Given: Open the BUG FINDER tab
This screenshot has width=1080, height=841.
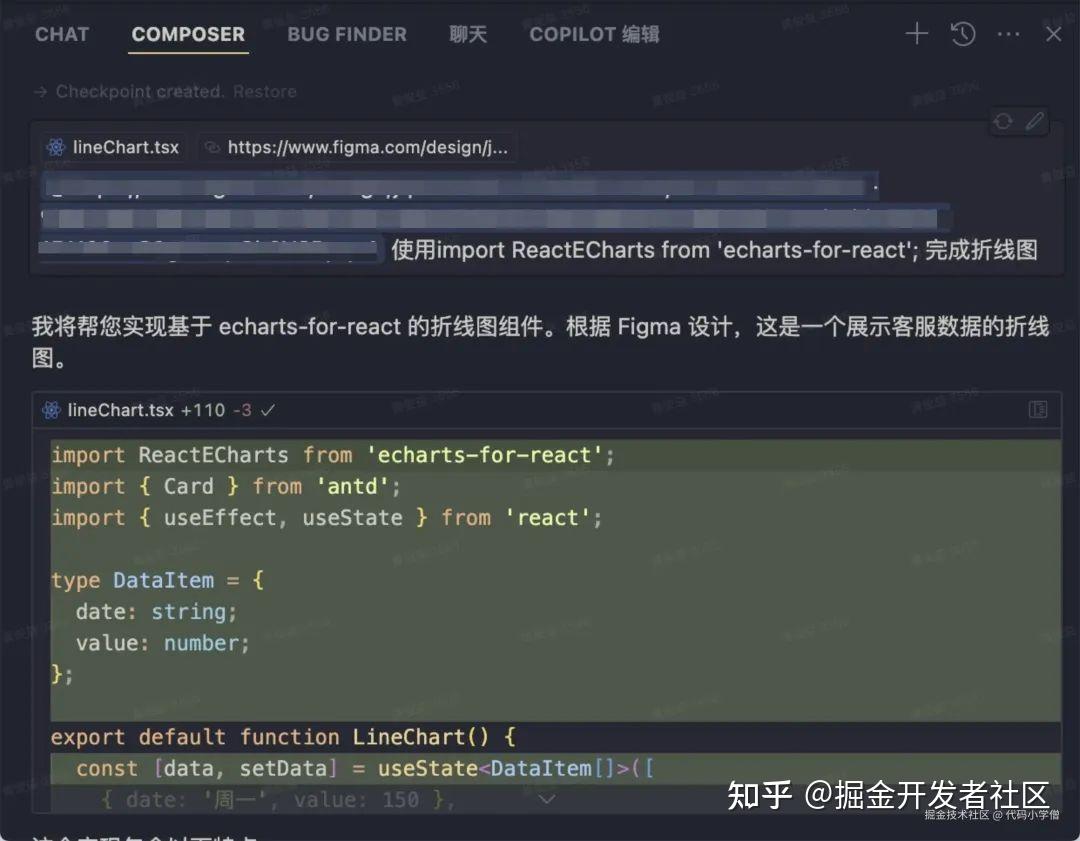Looking at the screenshot, I should tap(347, 34).
